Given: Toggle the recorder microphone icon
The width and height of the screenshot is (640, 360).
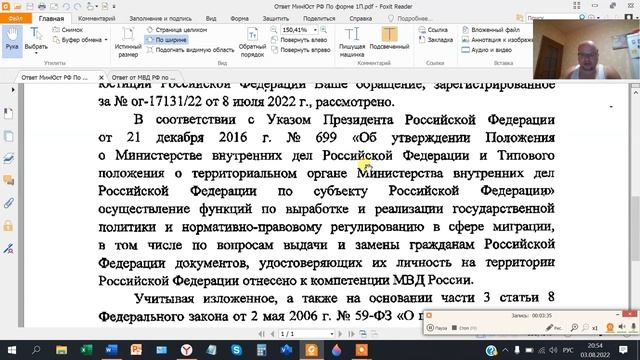Looking at the screenshot, I should coord(633,327).
